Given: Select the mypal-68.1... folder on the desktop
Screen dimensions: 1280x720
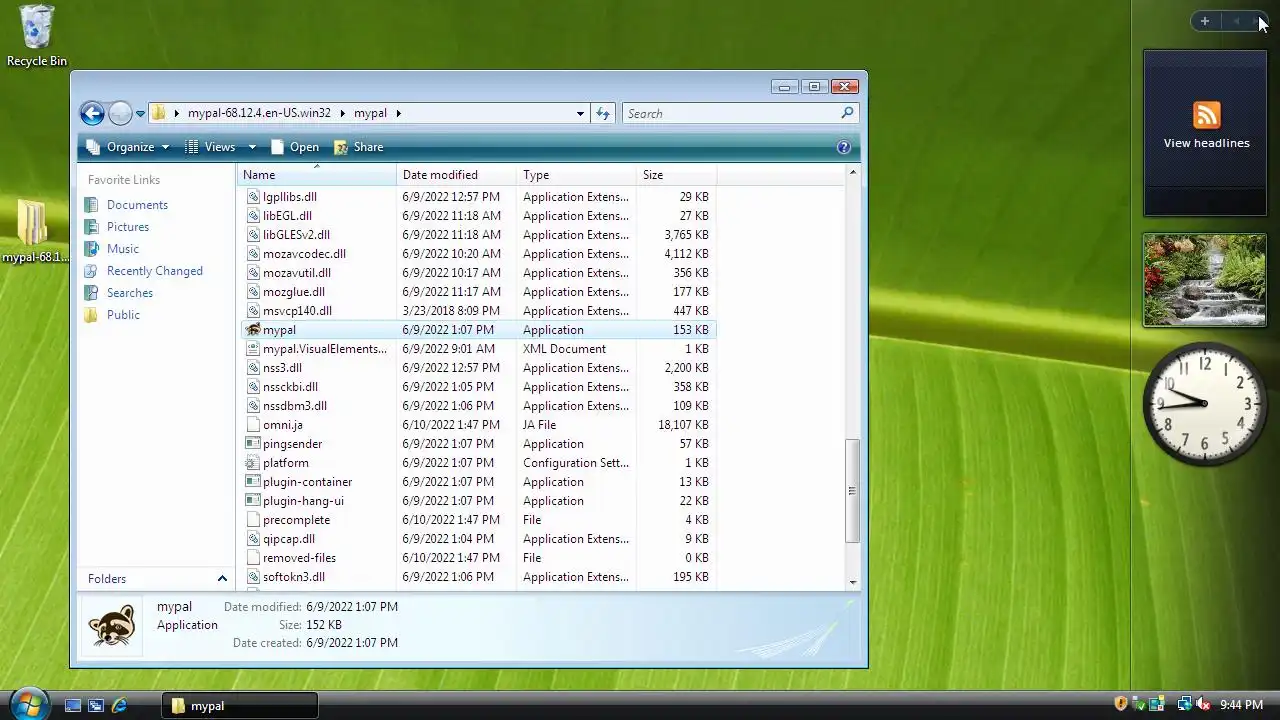Looking at the screenshot, I should (35, 231).
